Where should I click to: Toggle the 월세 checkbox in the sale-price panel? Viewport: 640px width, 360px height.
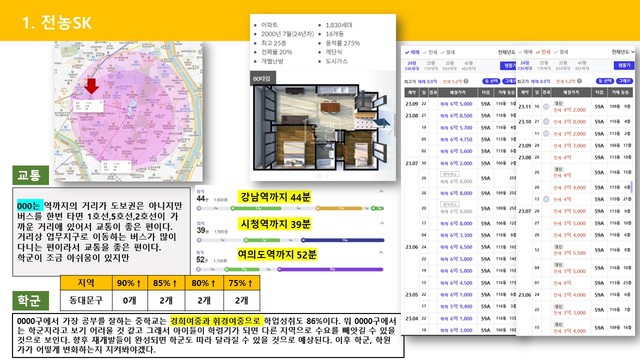[x=448, y=52]
